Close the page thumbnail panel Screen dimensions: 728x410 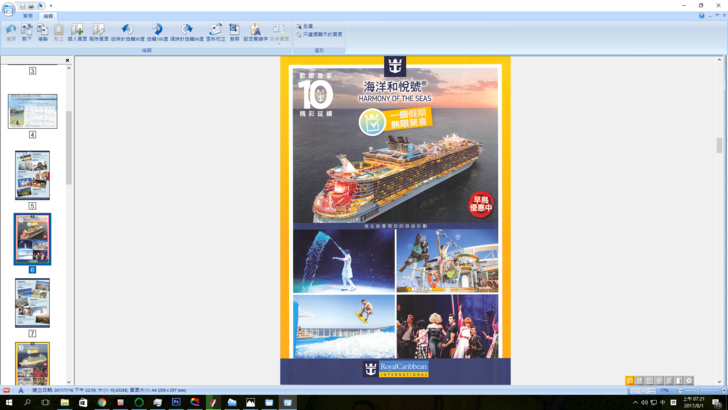click(68, 61)
